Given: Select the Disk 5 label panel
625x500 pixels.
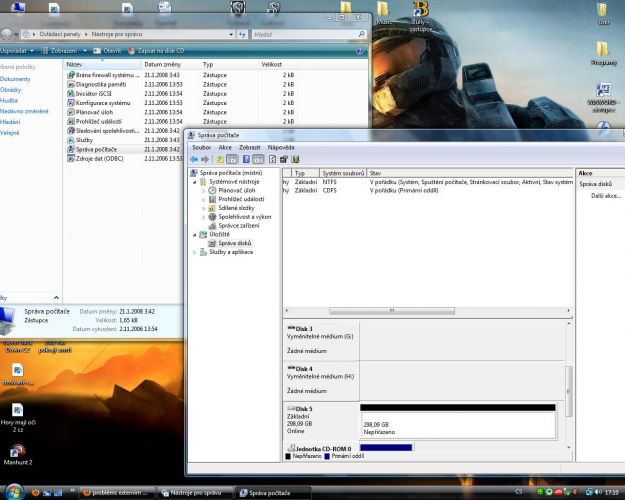Looking at the screenshot, I should [x=321, y=420].
